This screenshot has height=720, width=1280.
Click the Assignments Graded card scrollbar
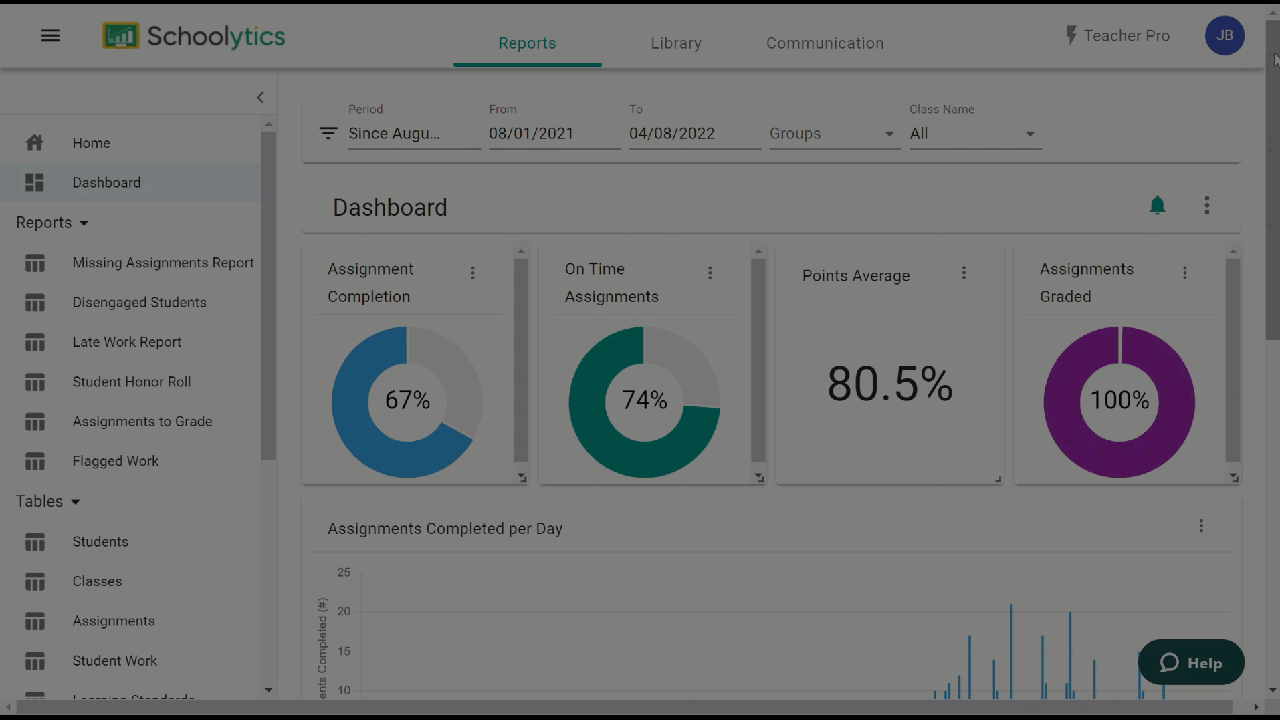(x=1233, y=360)
